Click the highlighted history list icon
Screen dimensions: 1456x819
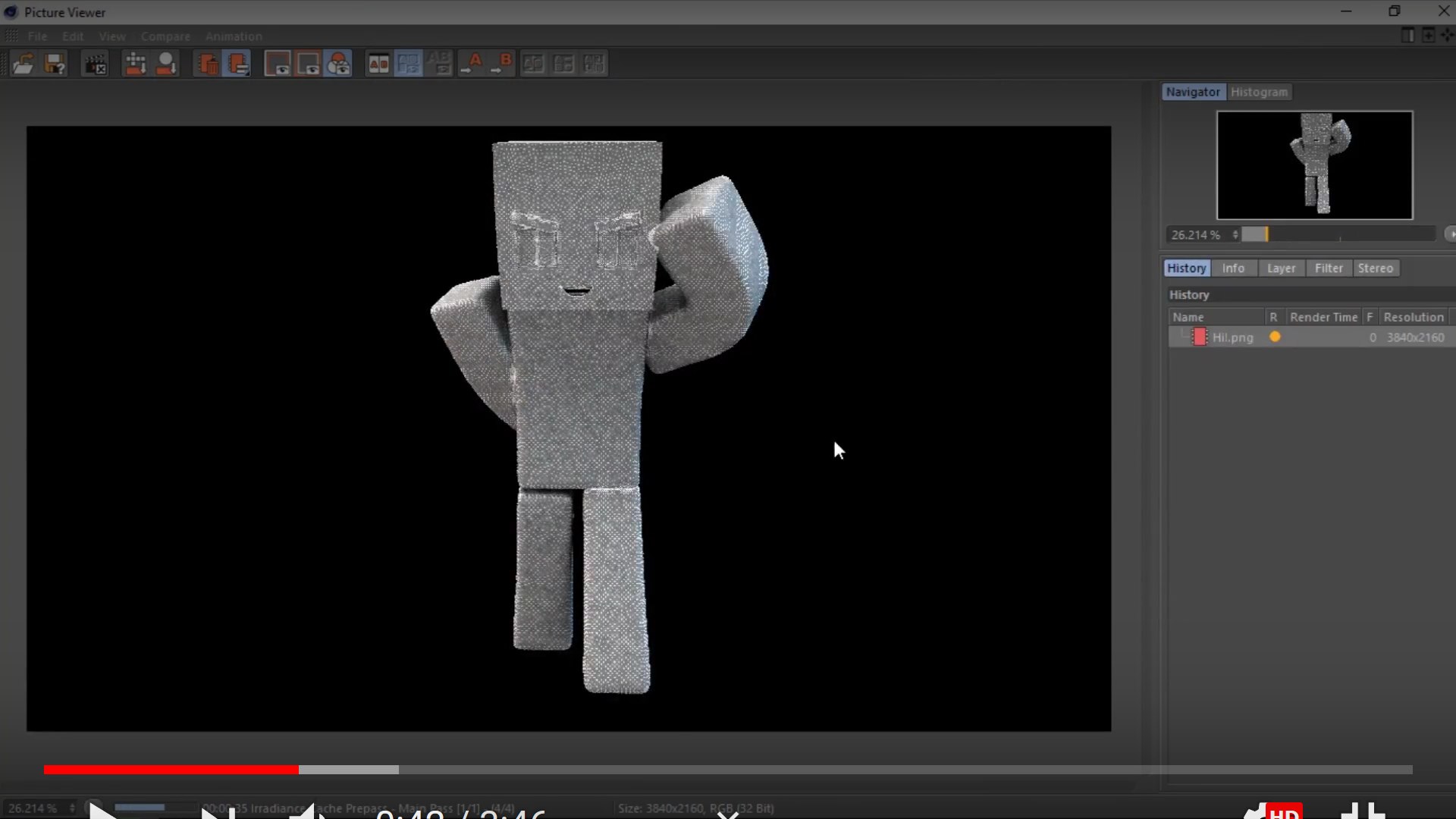(x=237, y=64)
